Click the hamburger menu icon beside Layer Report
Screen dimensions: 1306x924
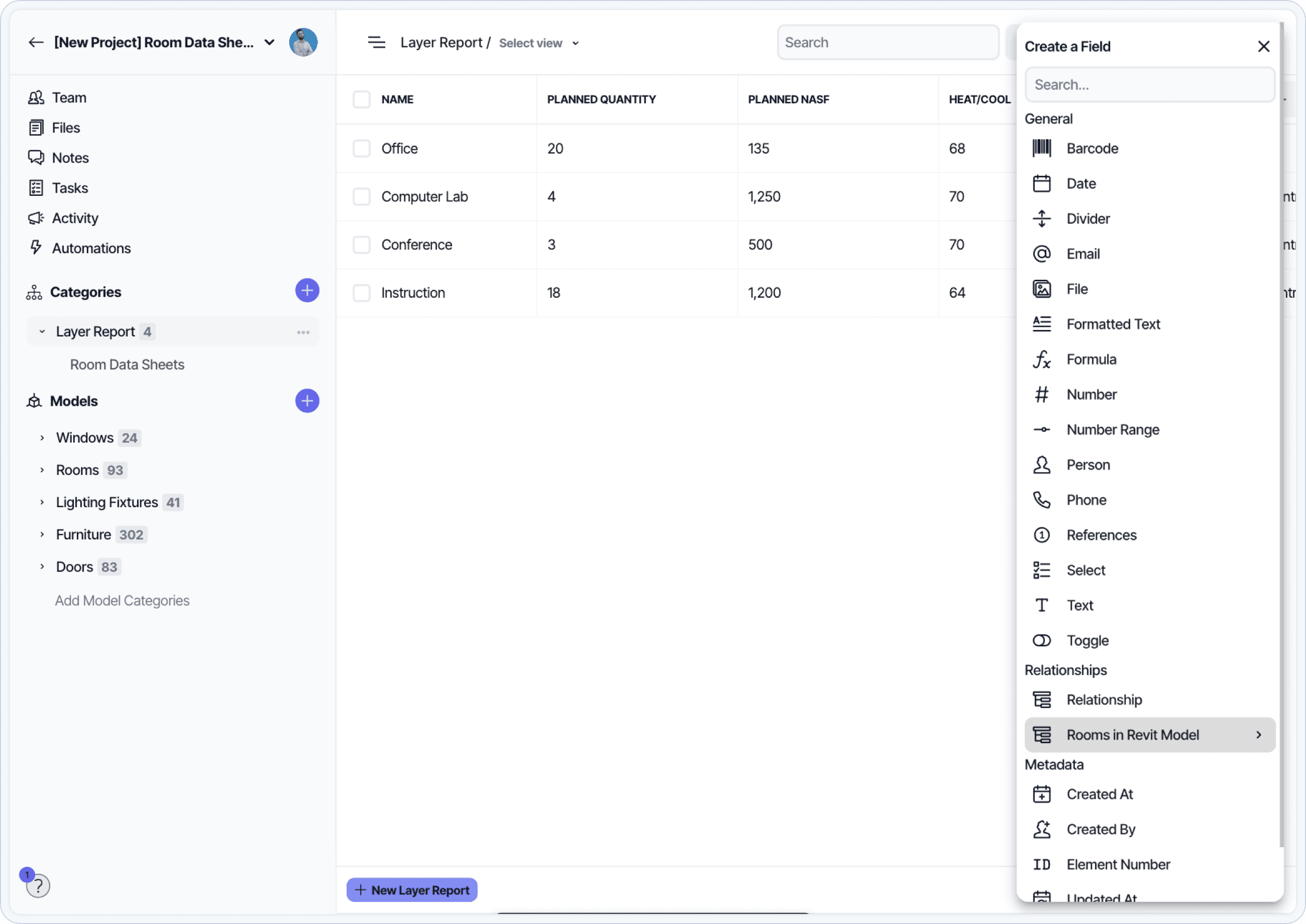[x=376, y=43]
